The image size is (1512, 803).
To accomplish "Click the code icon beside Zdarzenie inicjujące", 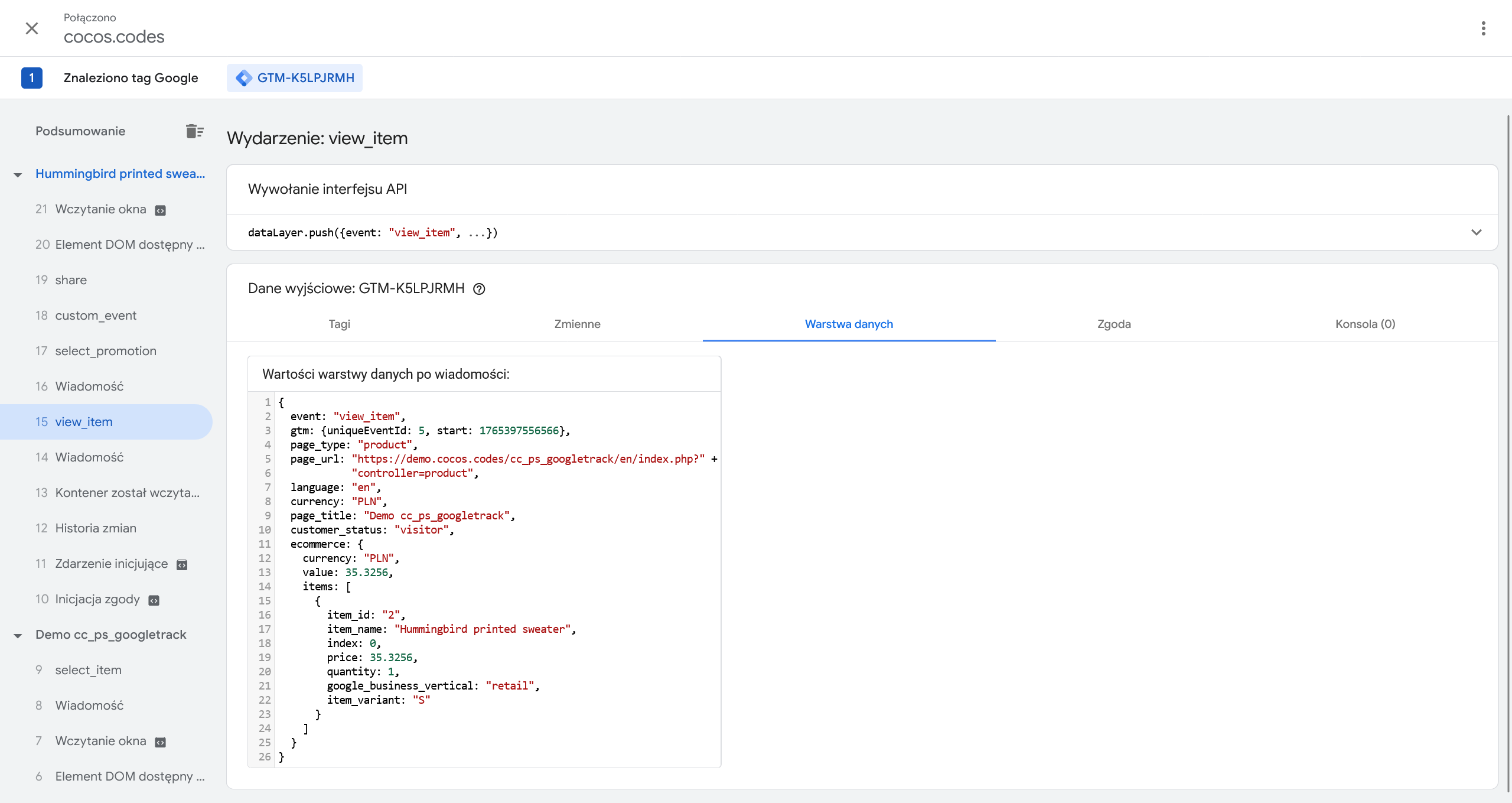I will coord(182,564).
